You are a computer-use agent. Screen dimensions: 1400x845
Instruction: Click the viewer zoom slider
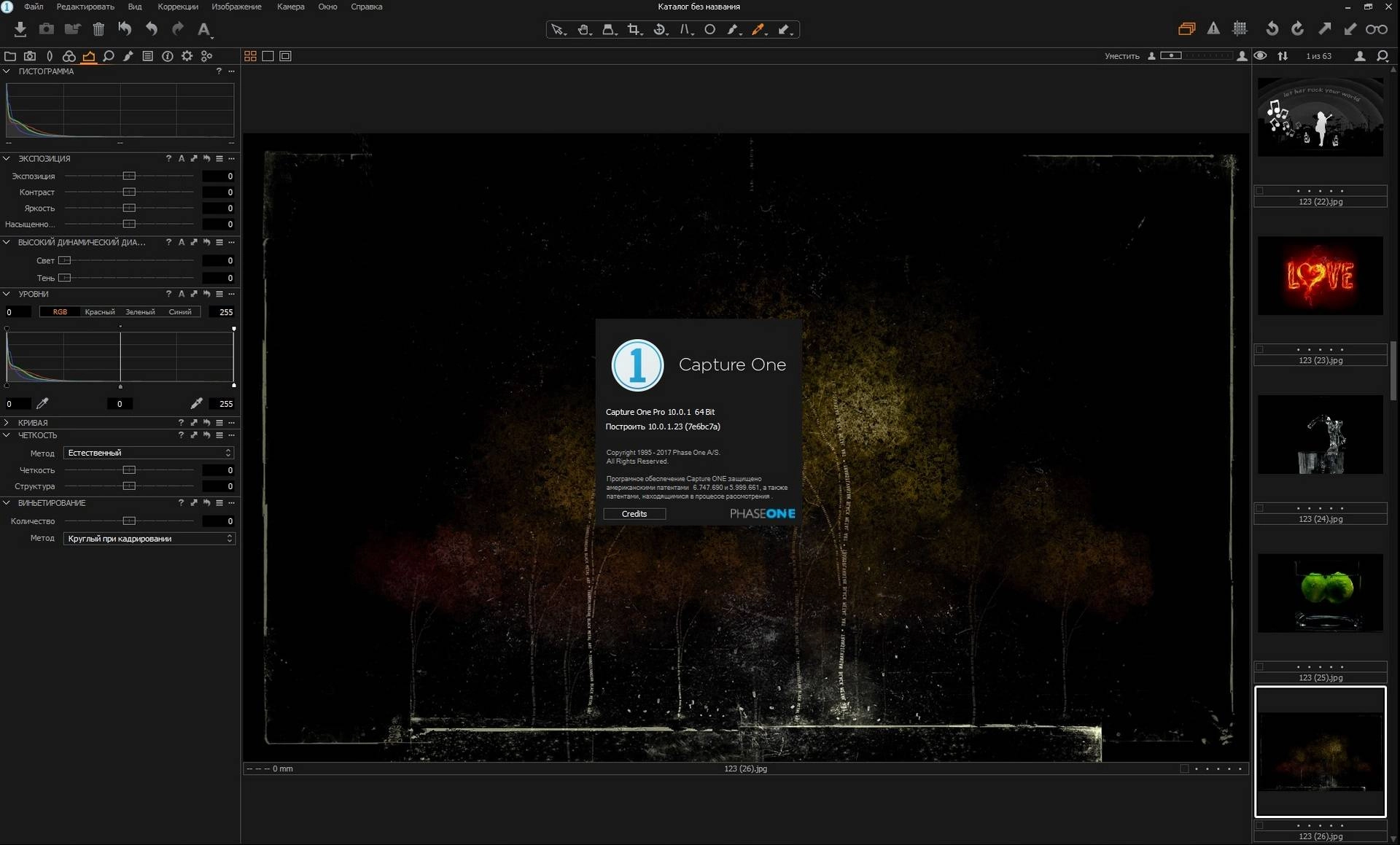coord(1196,55)
